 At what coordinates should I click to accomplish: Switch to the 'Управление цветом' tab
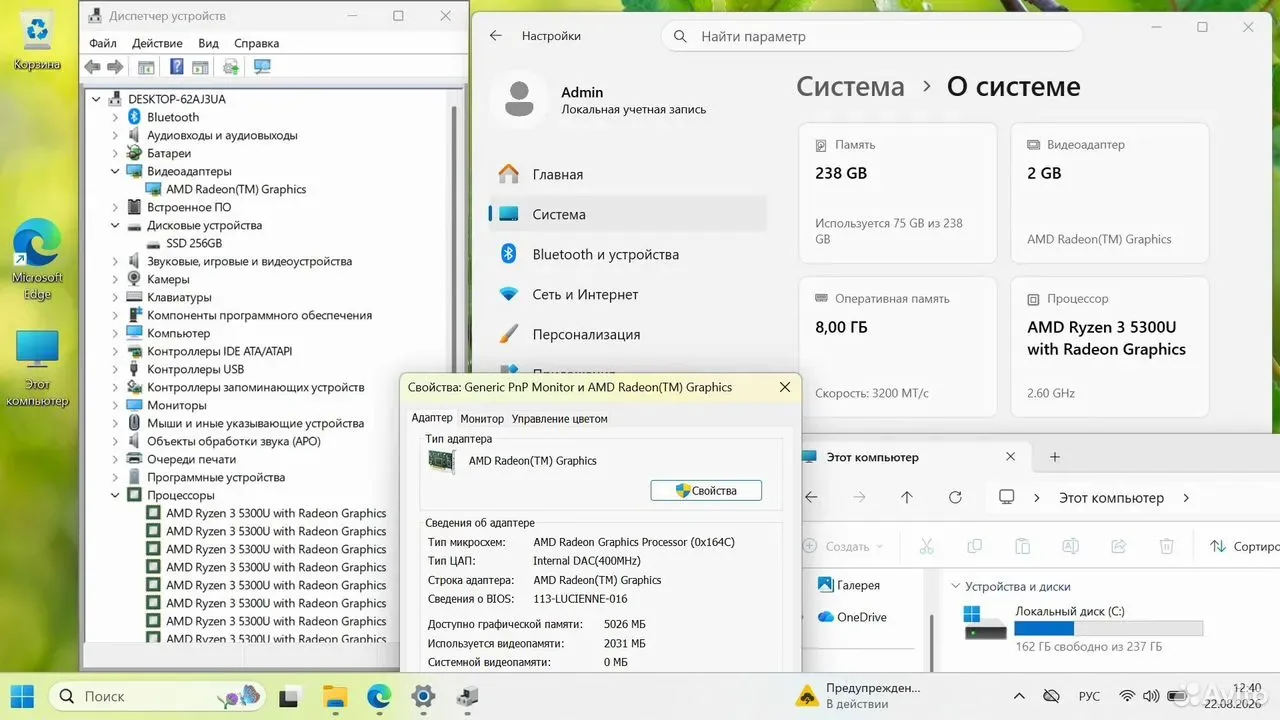tap(560, 419)
